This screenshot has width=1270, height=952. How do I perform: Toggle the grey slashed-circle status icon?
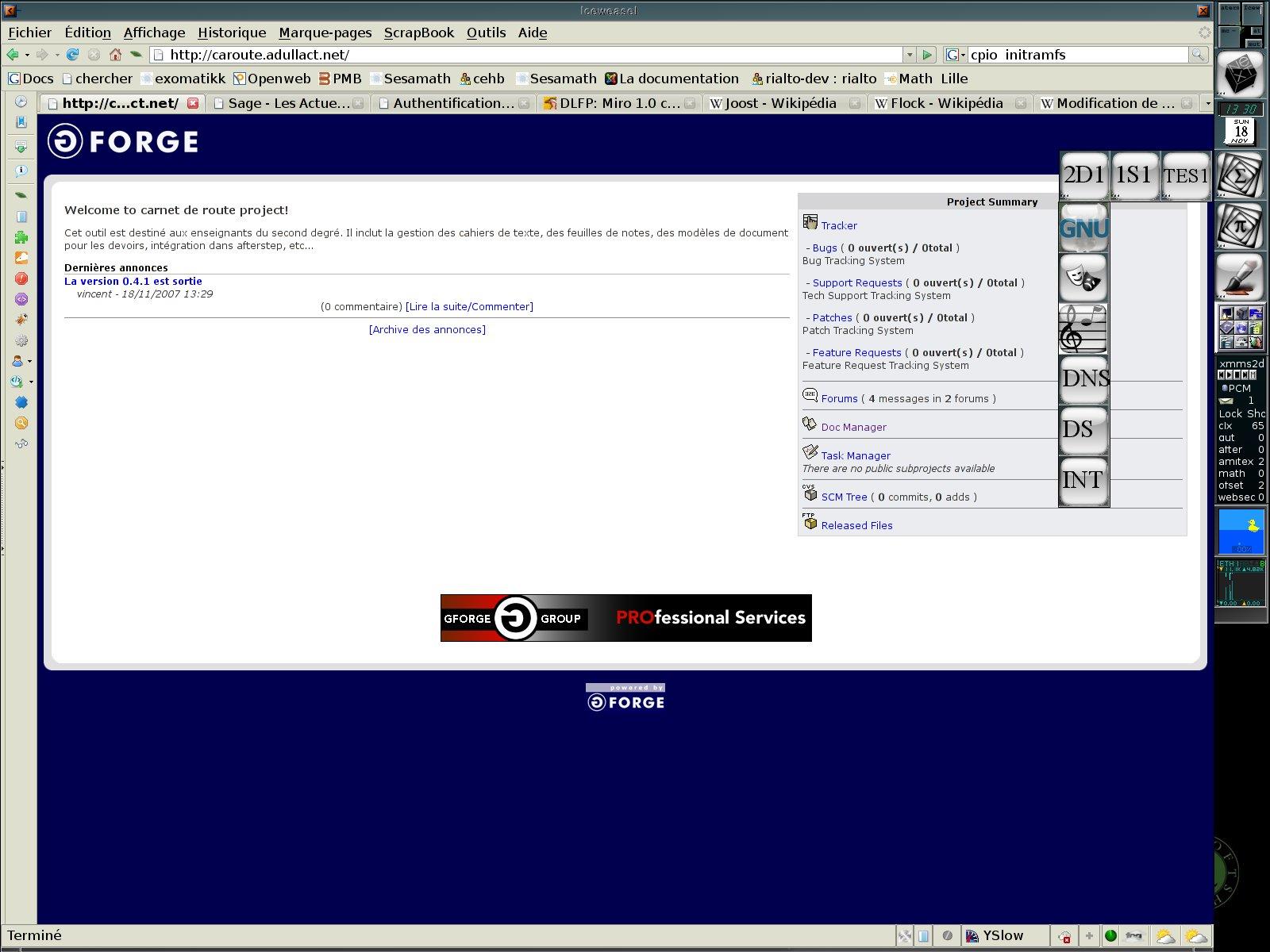coord(947,936)
